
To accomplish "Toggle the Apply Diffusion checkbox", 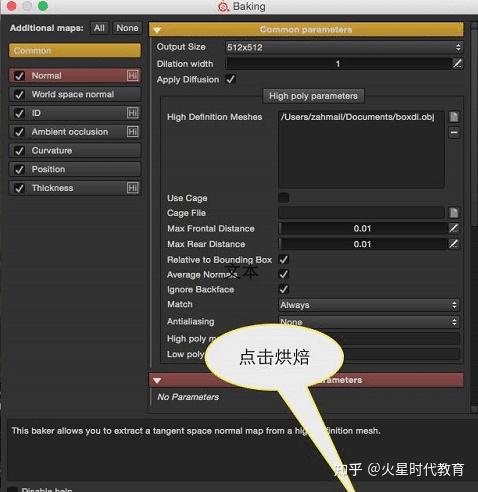I will [230, 79].
